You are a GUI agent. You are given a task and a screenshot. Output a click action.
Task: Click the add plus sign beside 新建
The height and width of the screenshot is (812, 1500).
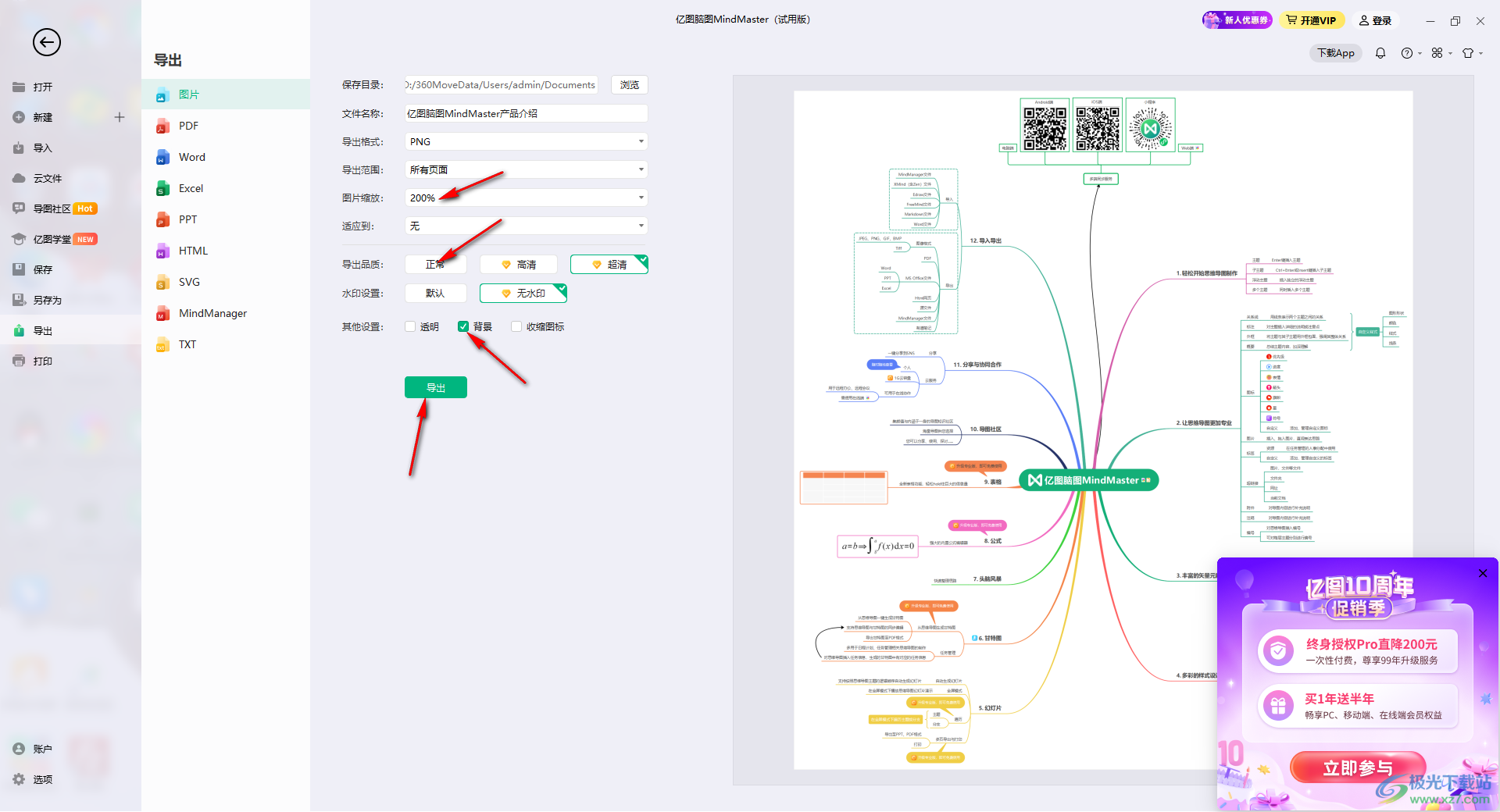pos(120,117)
